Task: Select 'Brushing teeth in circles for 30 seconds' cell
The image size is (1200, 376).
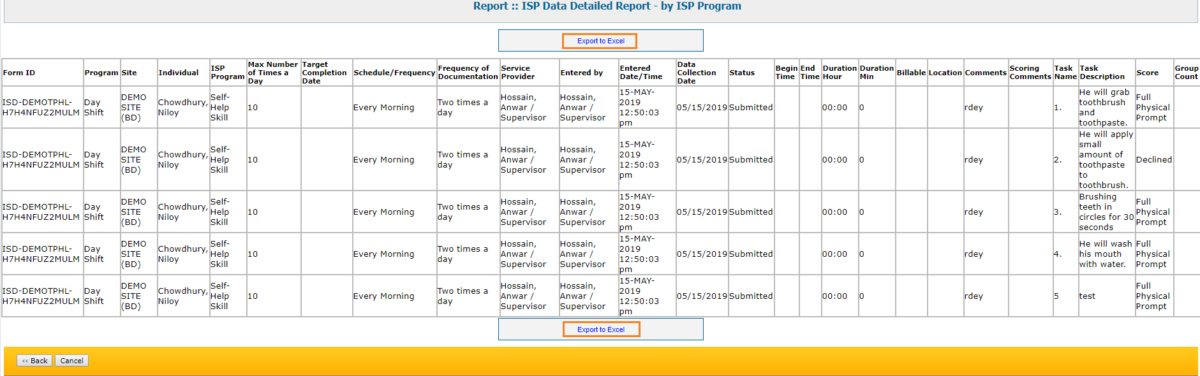Action: pyautogui.click(x=1105, y=212)
